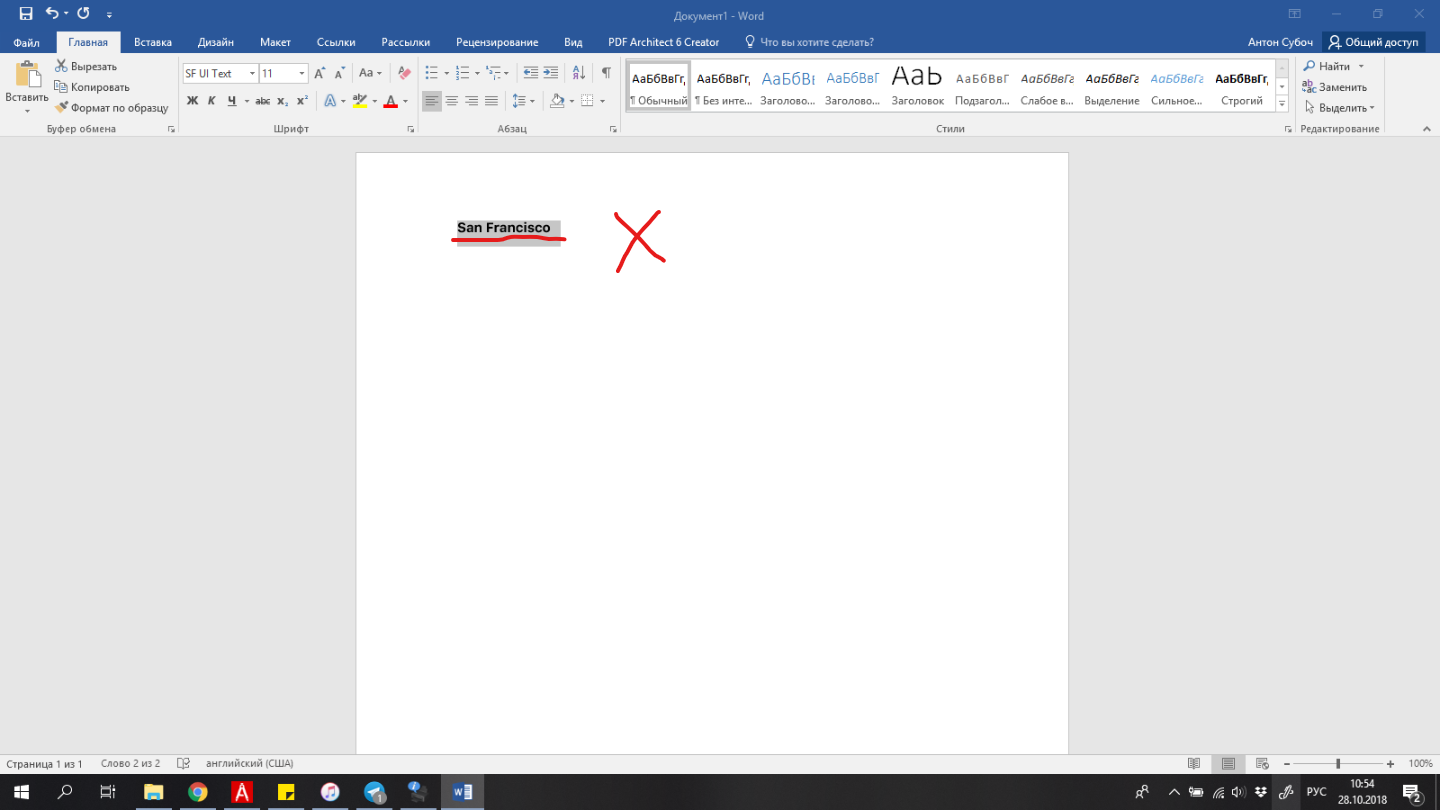Open Общий доступ sharing
The width and height of the screenshot is (1440, 810).
(1372, 42)
